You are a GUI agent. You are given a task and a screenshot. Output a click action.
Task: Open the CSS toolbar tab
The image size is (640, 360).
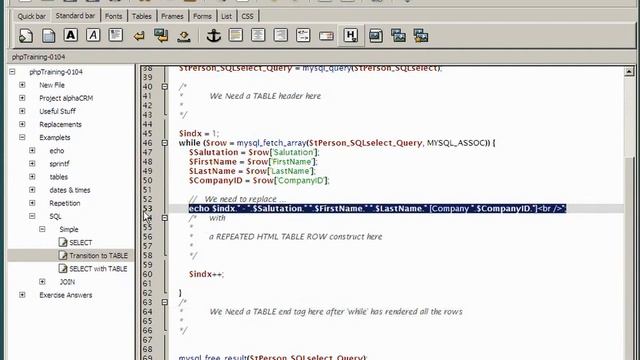coord(247,16)
